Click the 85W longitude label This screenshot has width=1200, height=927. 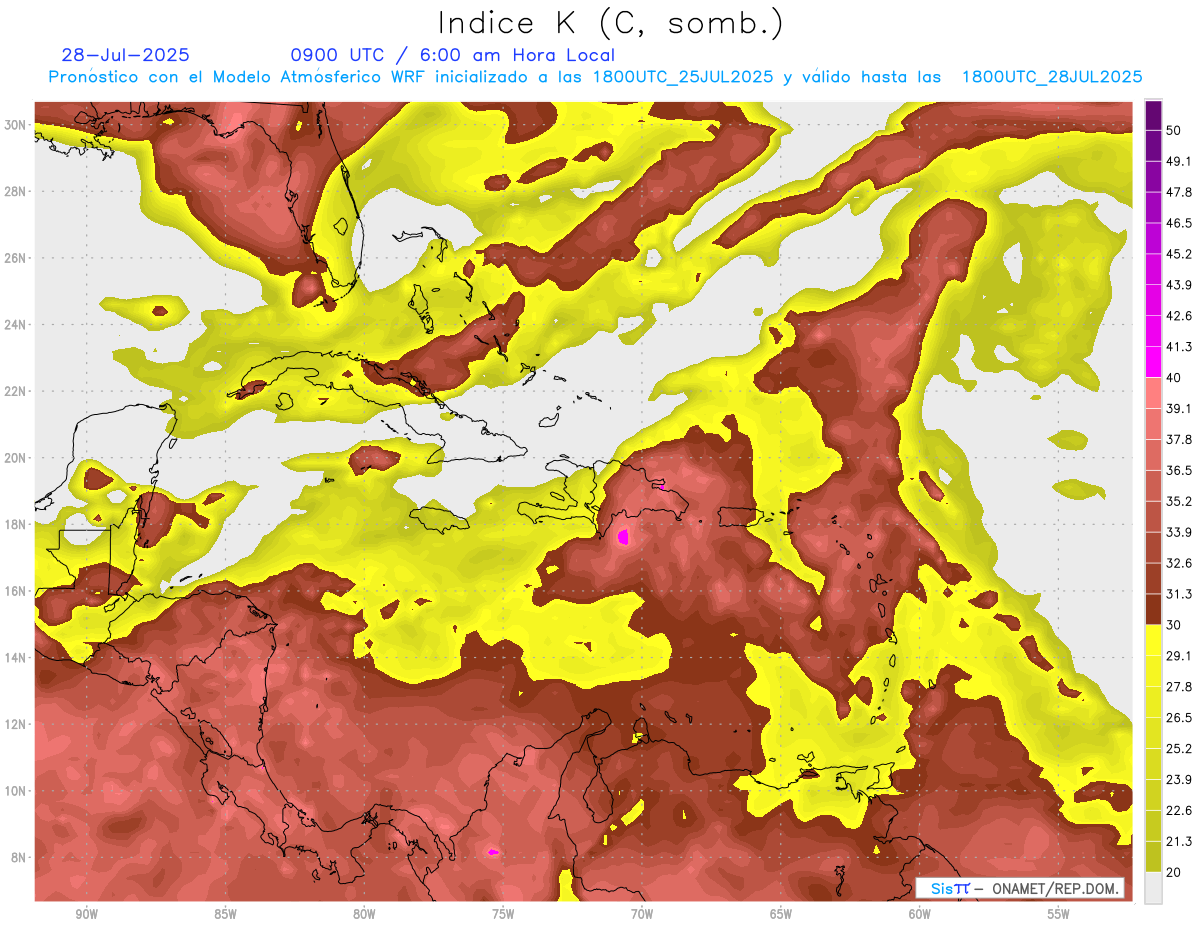click(225, 914)
